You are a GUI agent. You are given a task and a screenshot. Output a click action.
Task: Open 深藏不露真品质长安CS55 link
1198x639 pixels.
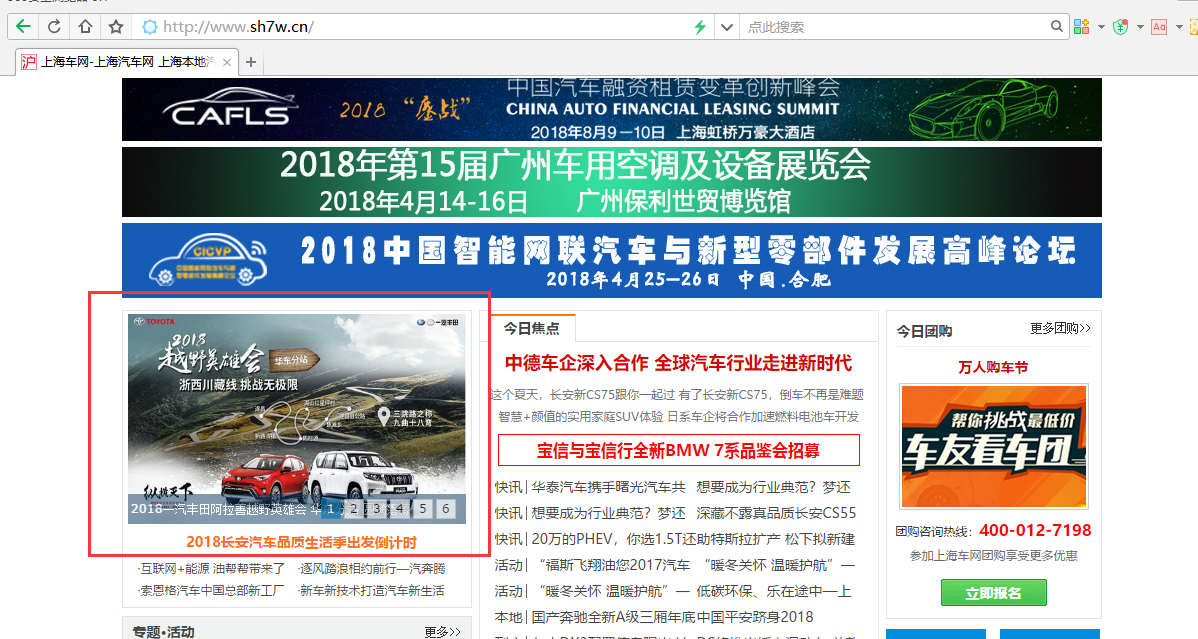click(776, 513)
